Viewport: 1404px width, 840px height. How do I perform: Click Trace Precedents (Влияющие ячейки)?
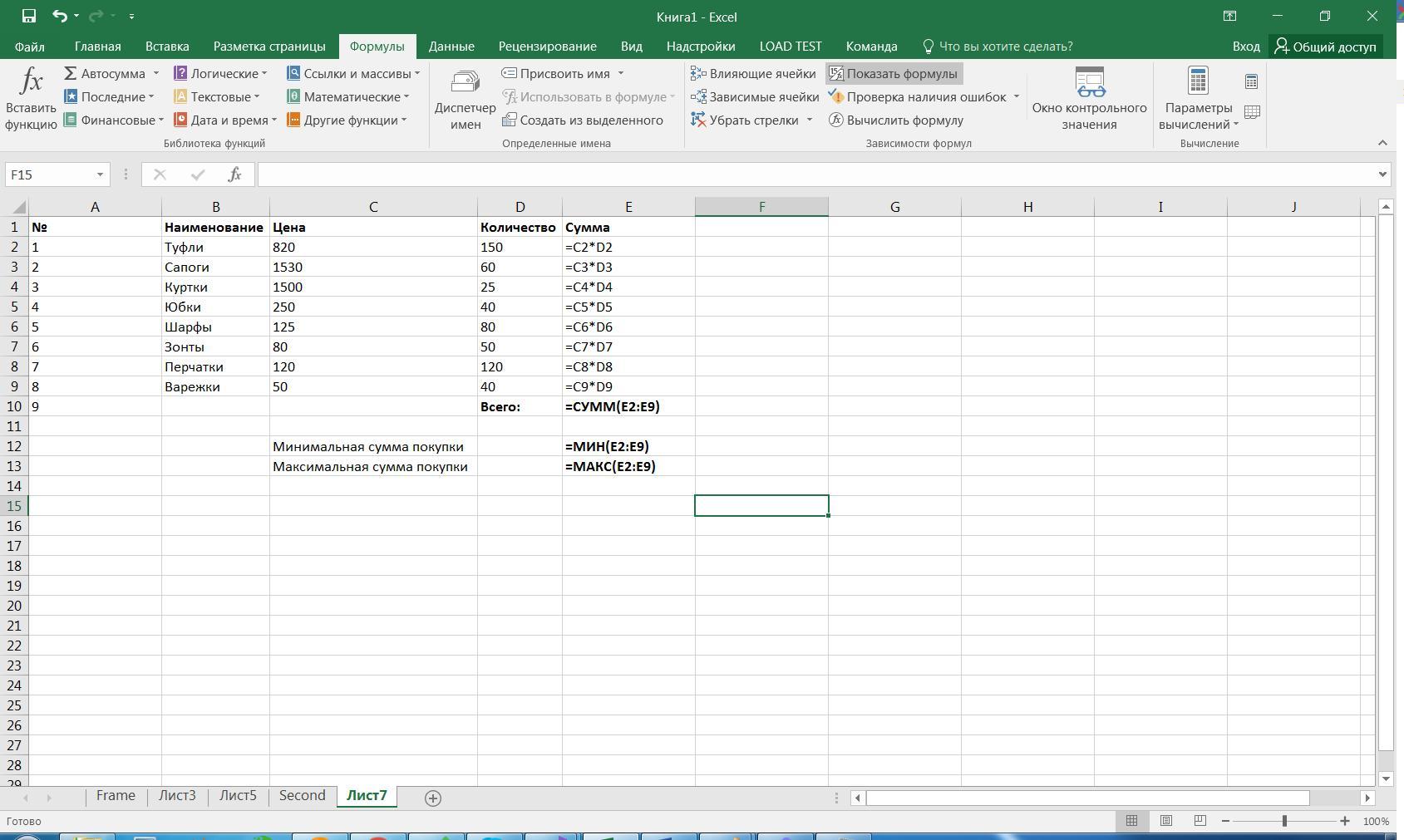[x=753, y=74]
